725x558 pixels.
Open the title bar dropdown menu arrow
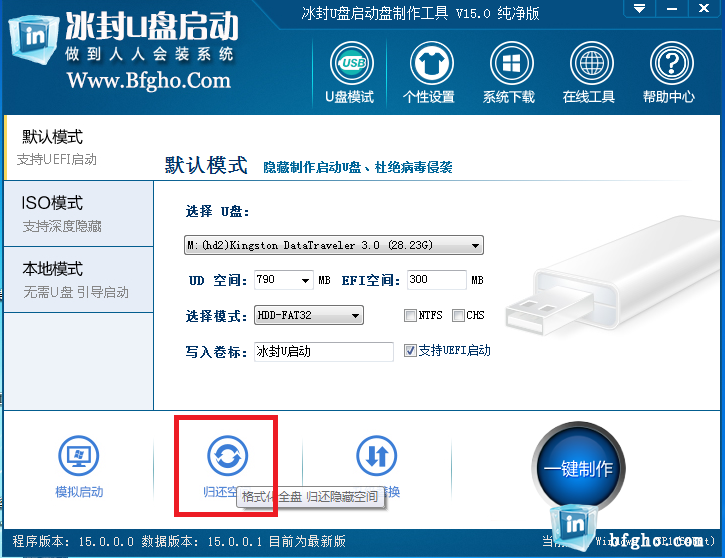coord(639,8)
